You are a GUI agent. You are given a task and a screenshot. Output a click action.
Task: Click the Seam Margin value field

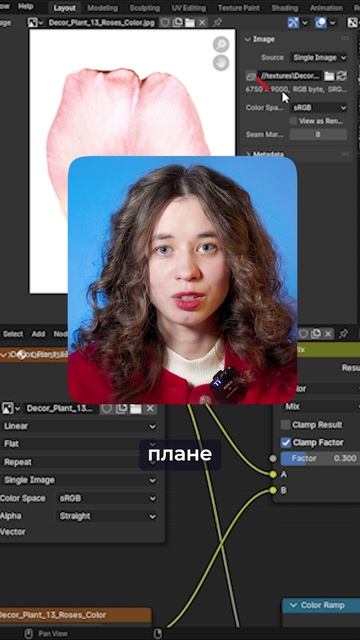[318, 134]
